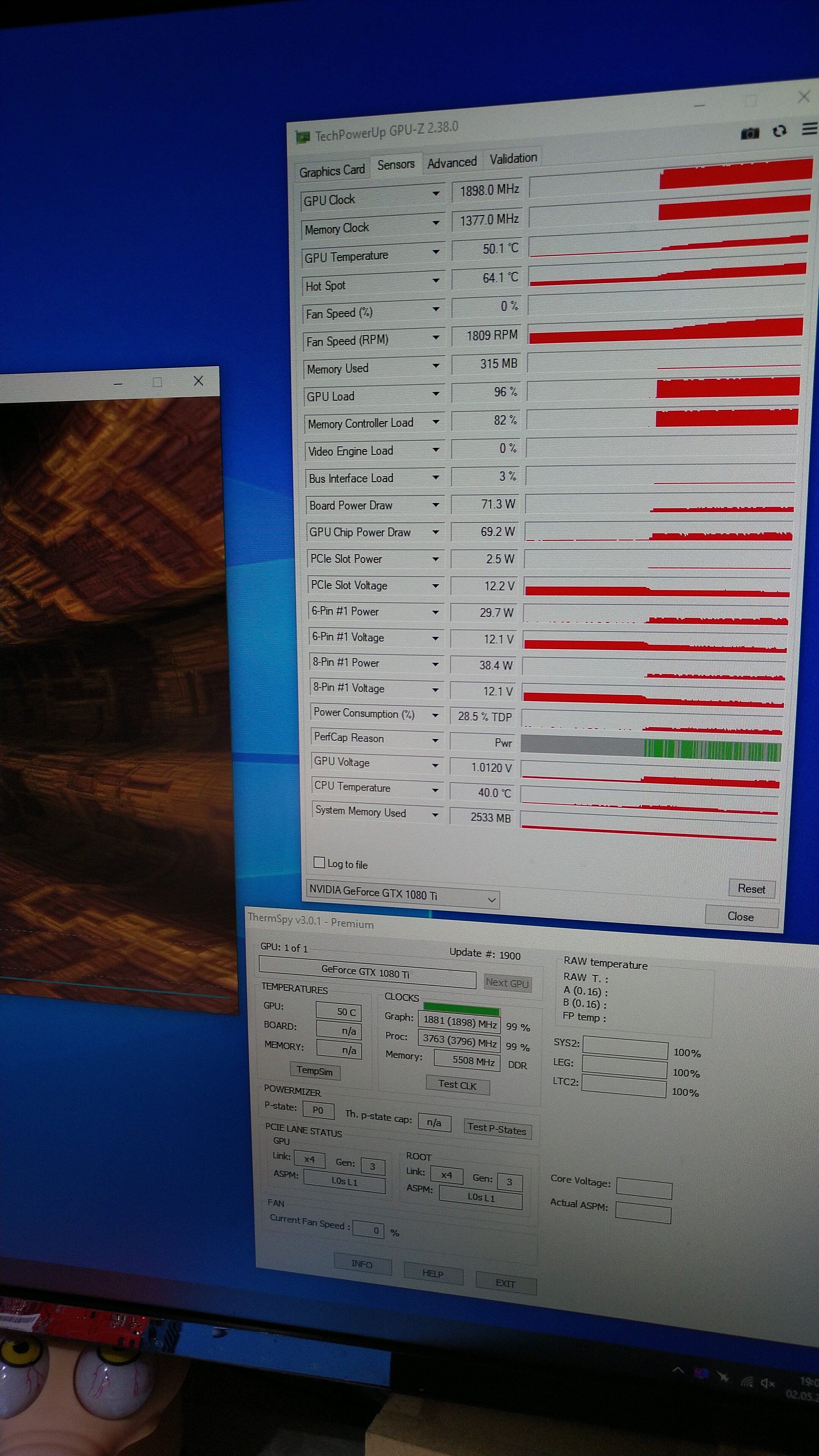This screenshot has width=819, height=1456.
Task: Click the volume icon in system tray
Action: click(767, 1383)
